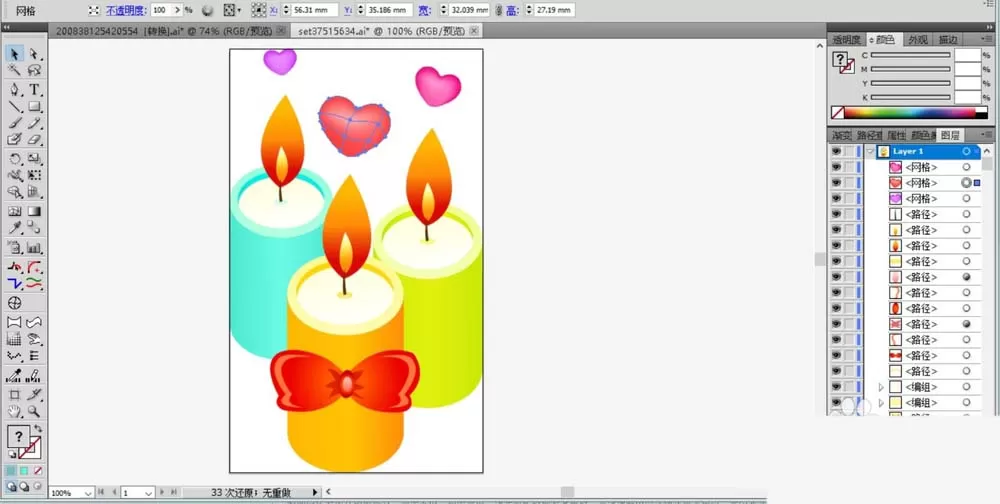Select the Scale tool
Image resolution: width=1000 pixels, height=504 pixels.
[x=34, y=159]
